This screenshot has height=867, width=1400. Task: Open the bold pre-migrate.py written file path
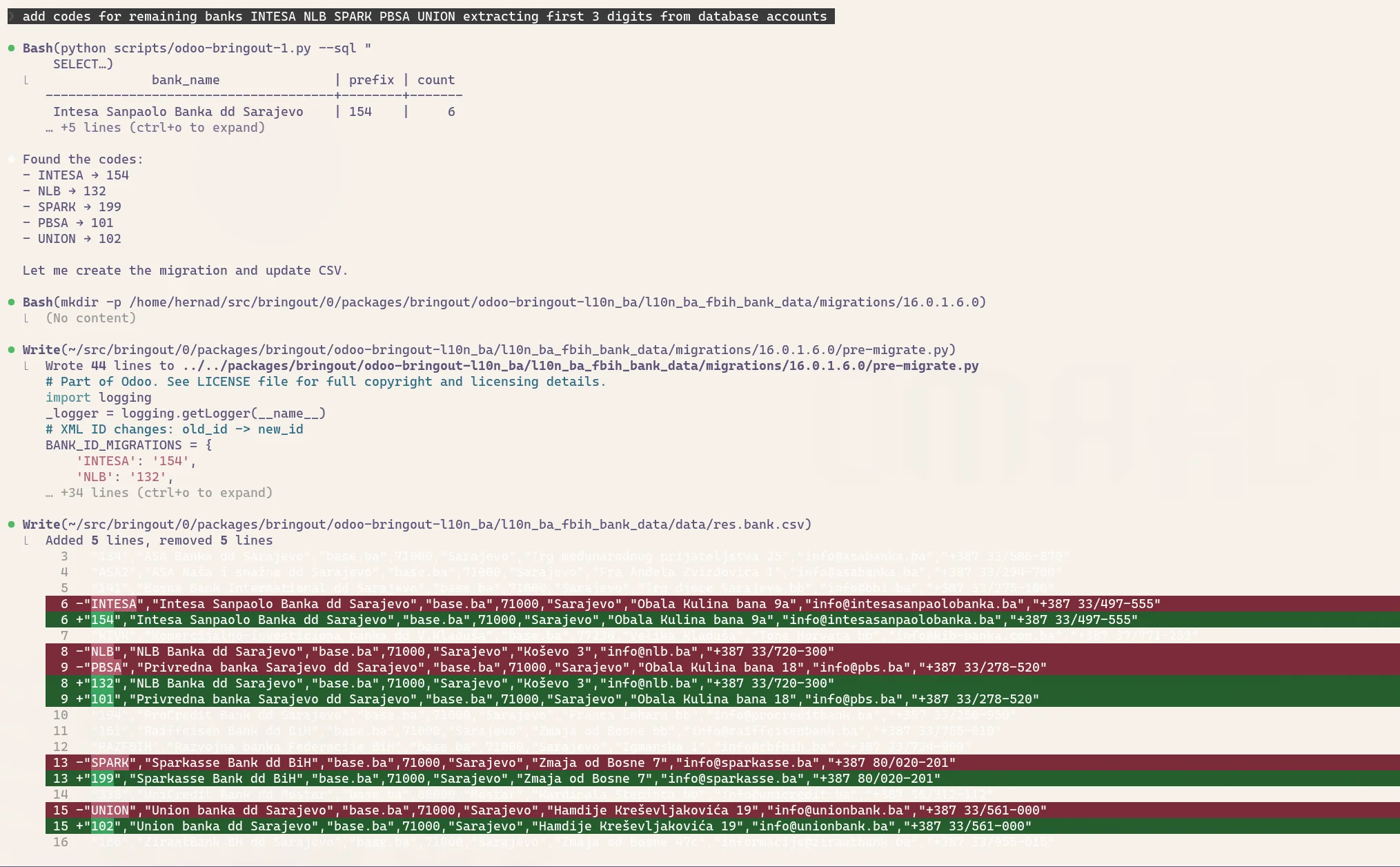click(x=580, y=366)
